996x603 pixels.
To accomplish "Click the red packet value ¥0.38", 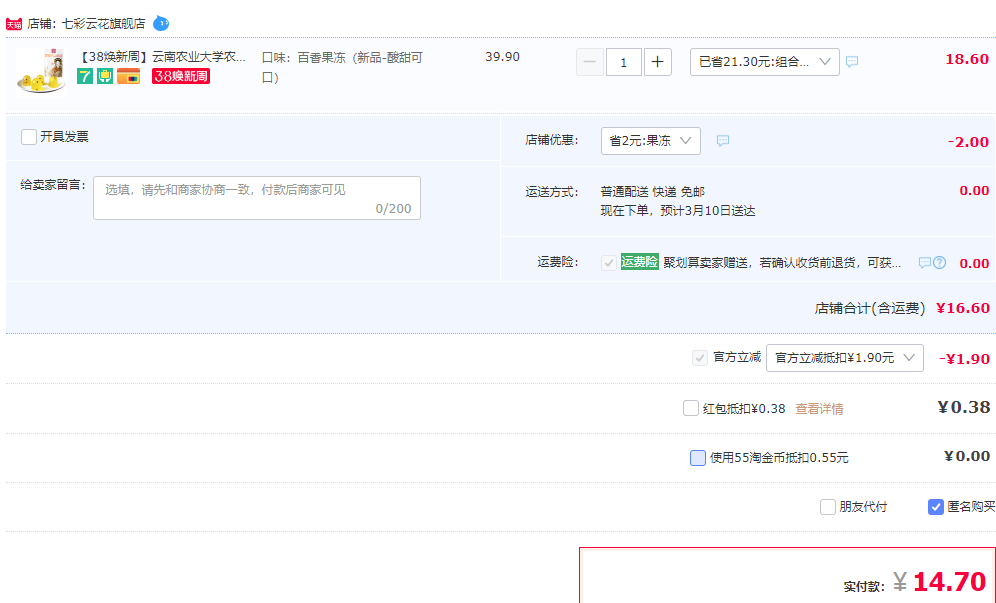I will (x=964, y=407).
